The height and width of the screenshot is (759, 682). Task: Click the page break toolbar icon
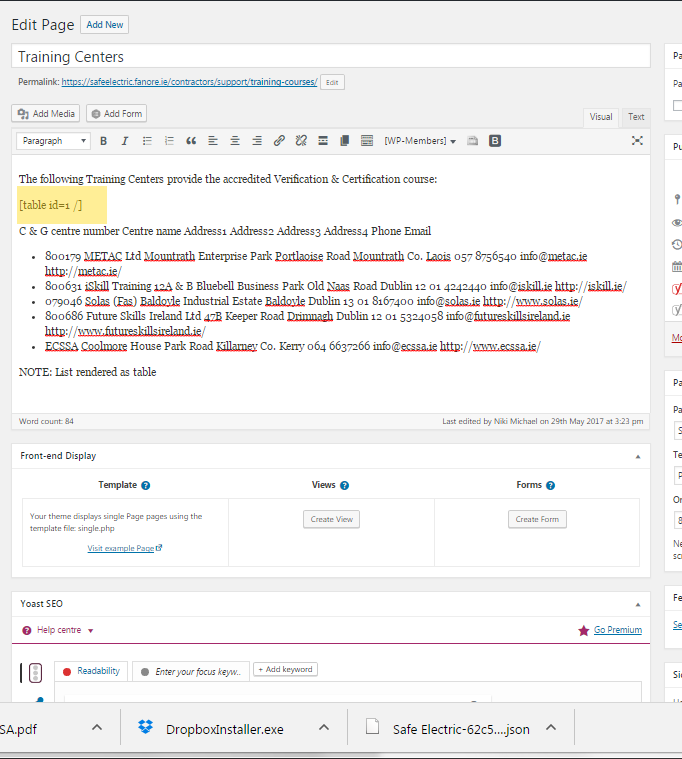pos(345,141)
